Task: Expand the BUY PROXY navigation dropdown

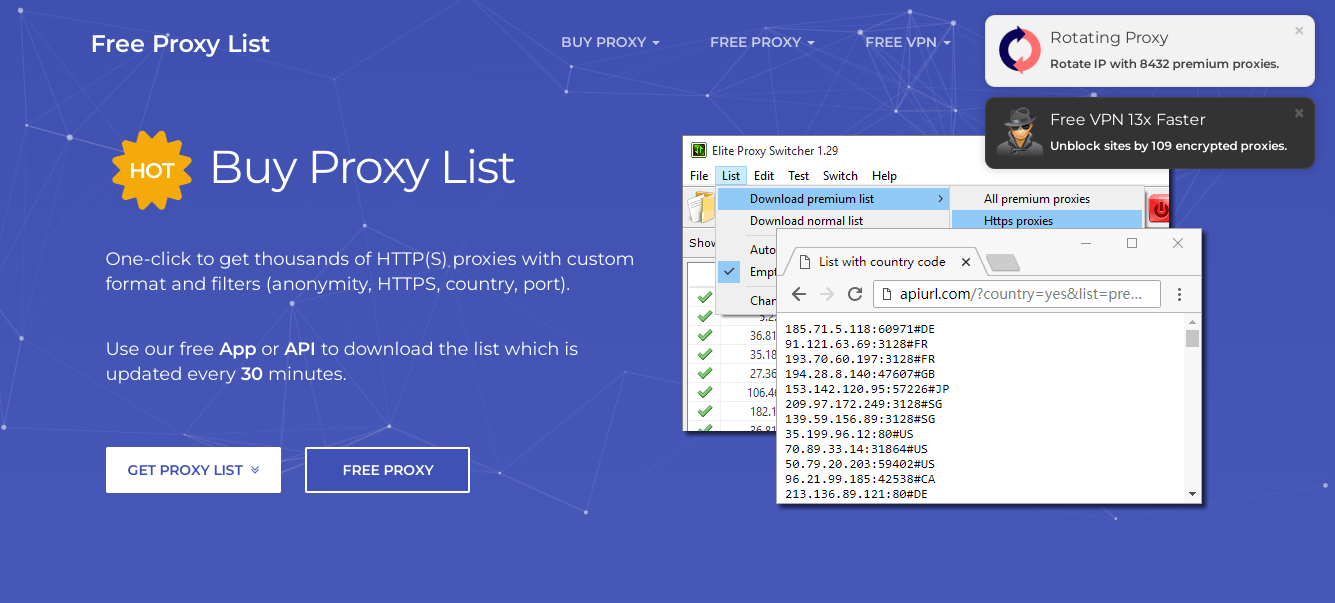Action: tap(610, 42)
